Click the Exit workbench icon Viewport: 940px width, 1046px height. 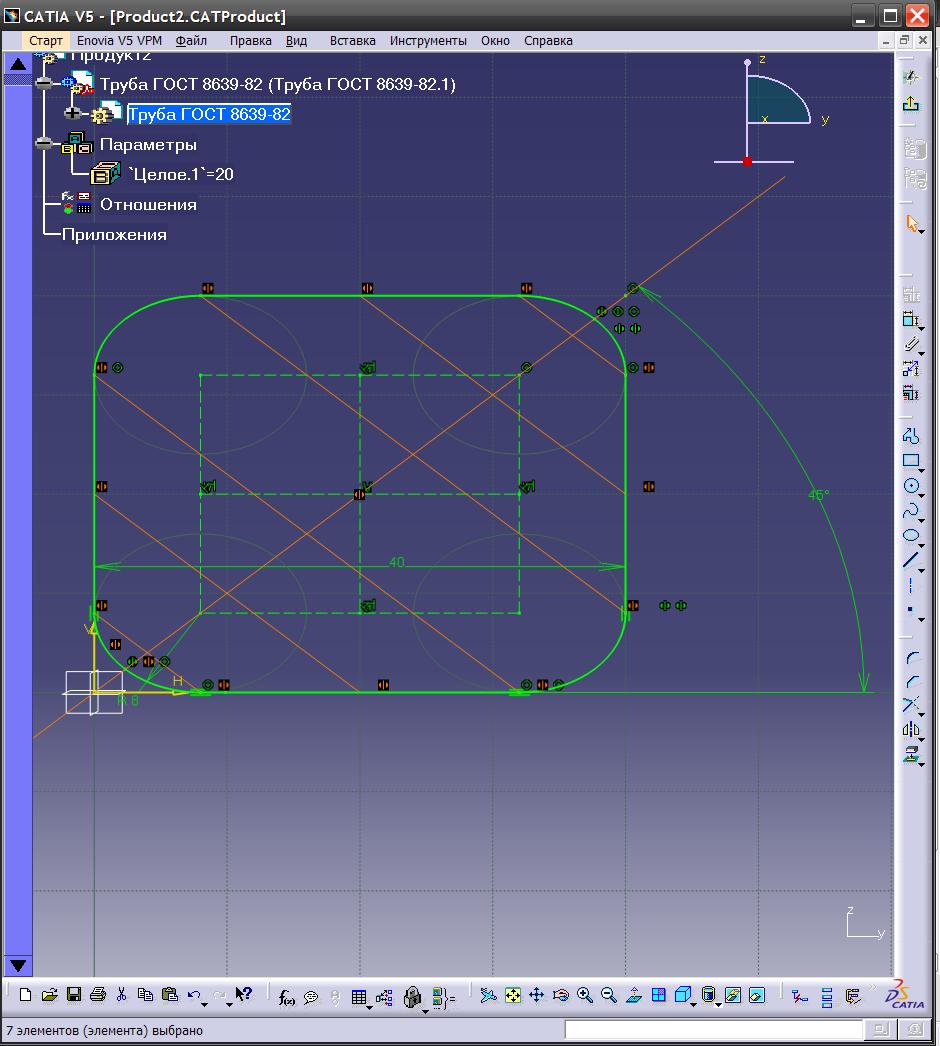tap(911, 103)
